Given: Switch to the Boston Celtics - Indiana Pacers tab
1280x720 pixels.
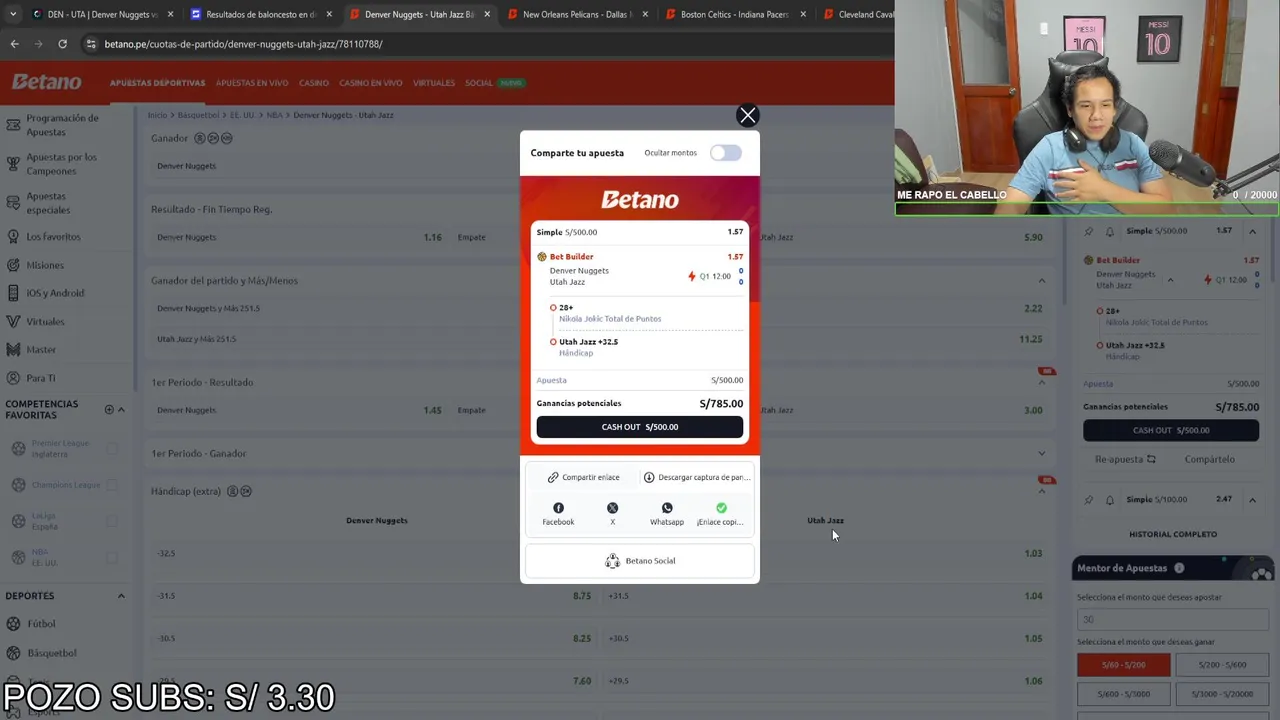Looking at the screenshot, I should tap(735, 14).
